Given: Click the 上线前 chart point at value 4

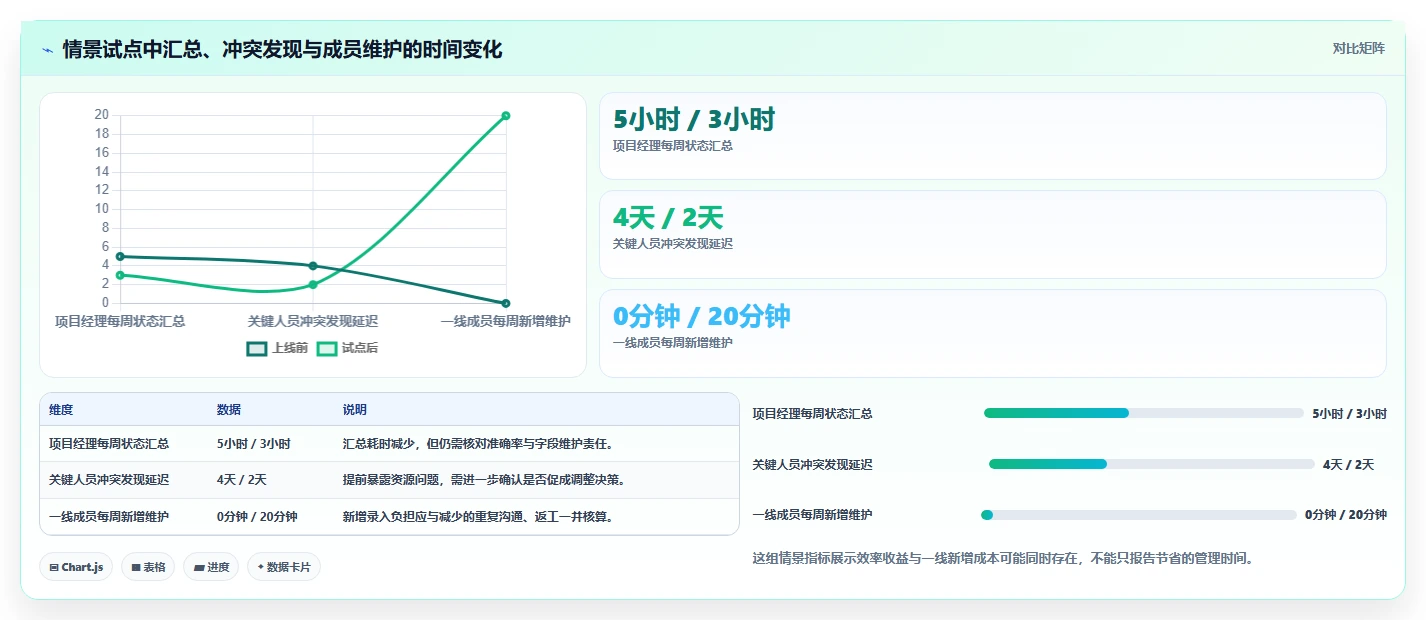Looking at the screenshot, I should [313, 266].
